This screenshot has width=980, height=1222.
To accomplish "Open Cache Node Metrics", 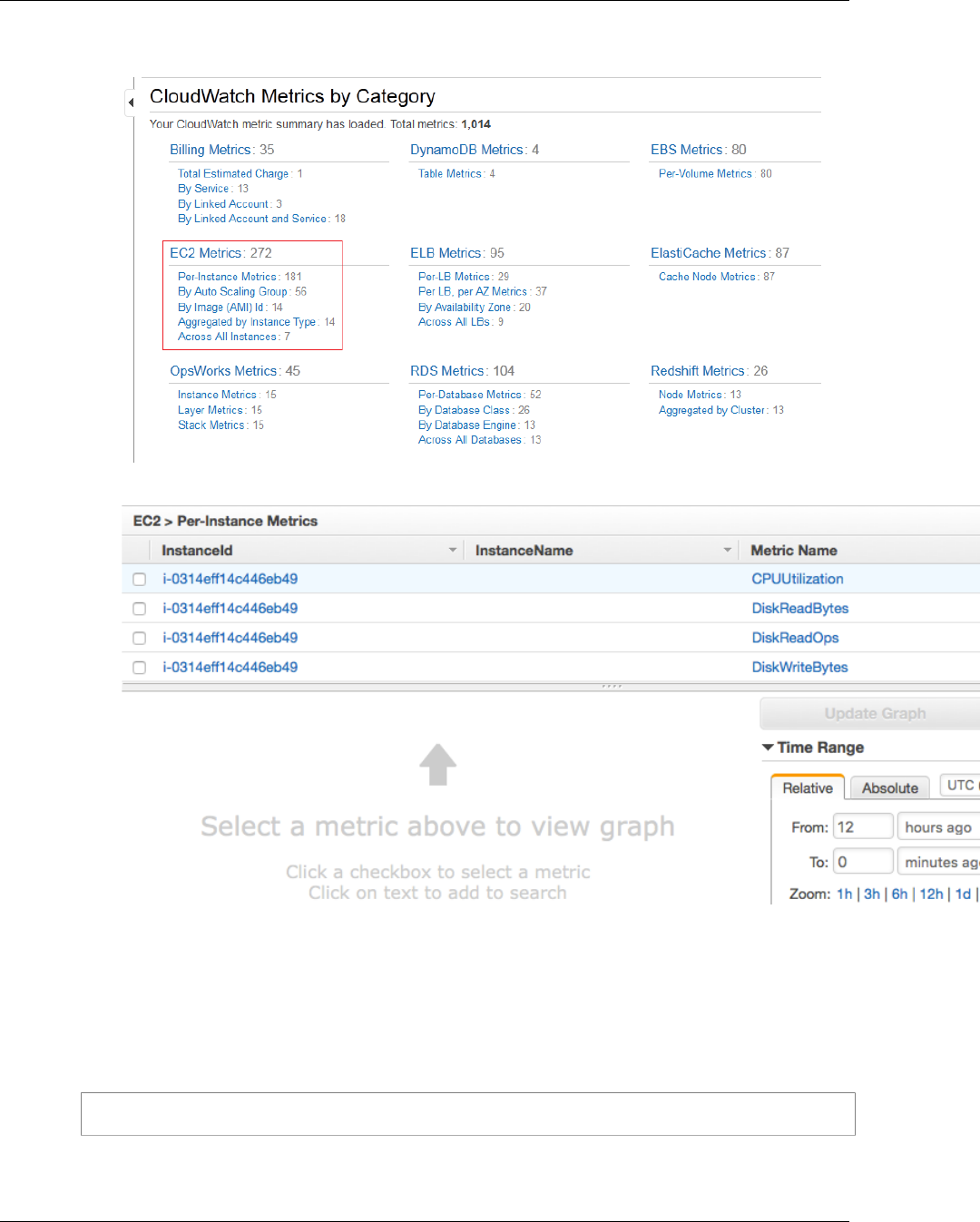I will pyautogui.click(x=707, y=277).
